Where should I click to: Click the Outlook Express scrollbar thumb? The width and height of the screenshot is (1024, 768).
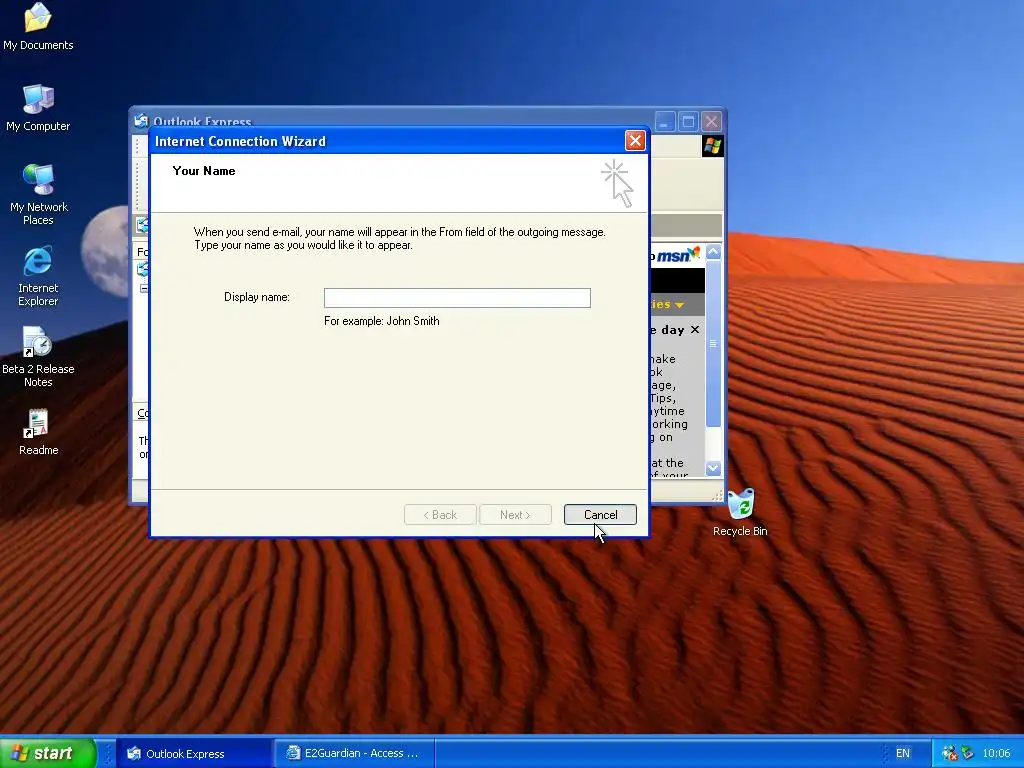(713, 343)
